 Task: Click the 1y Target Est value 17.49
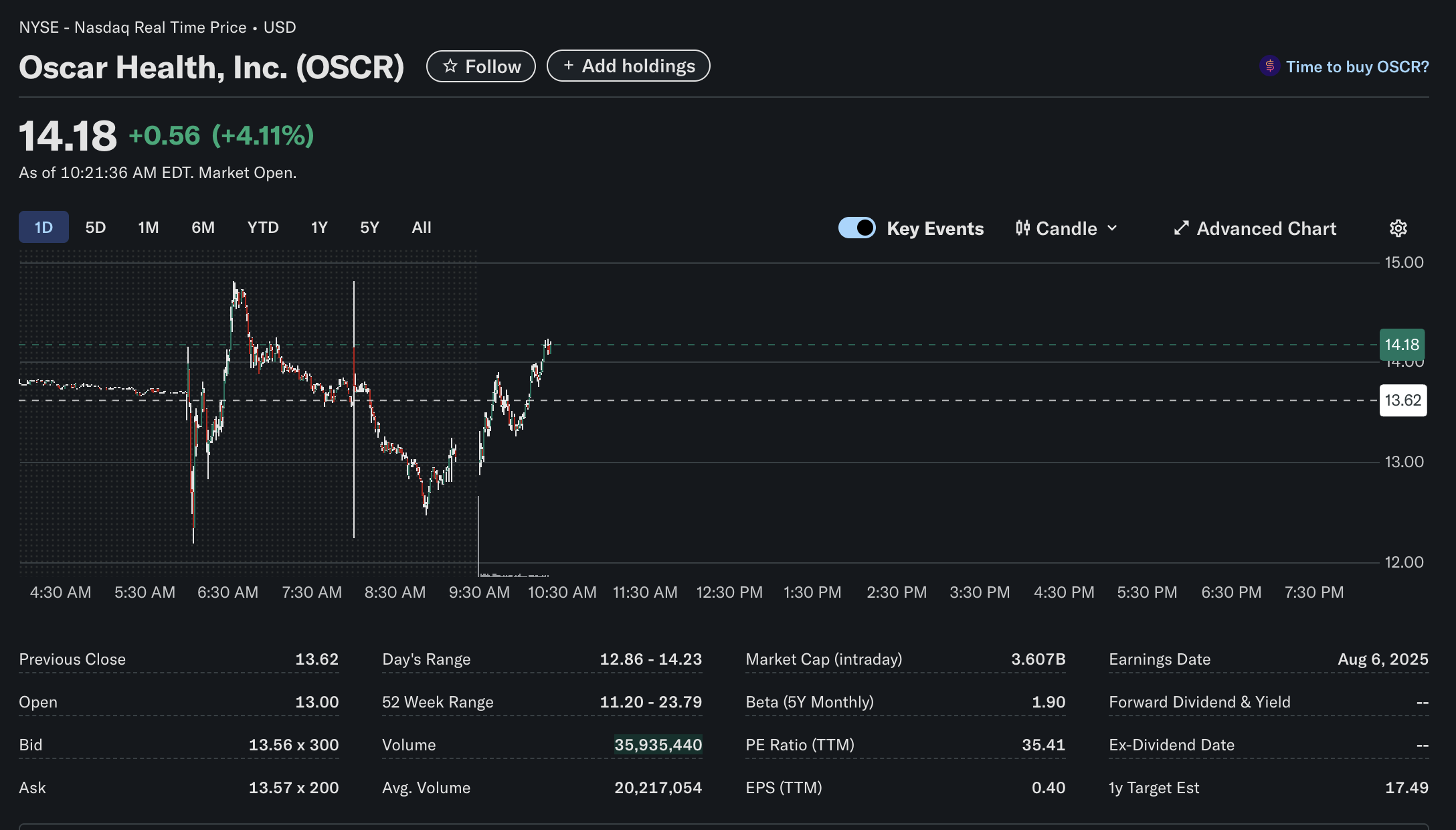tap(1406, 788)
